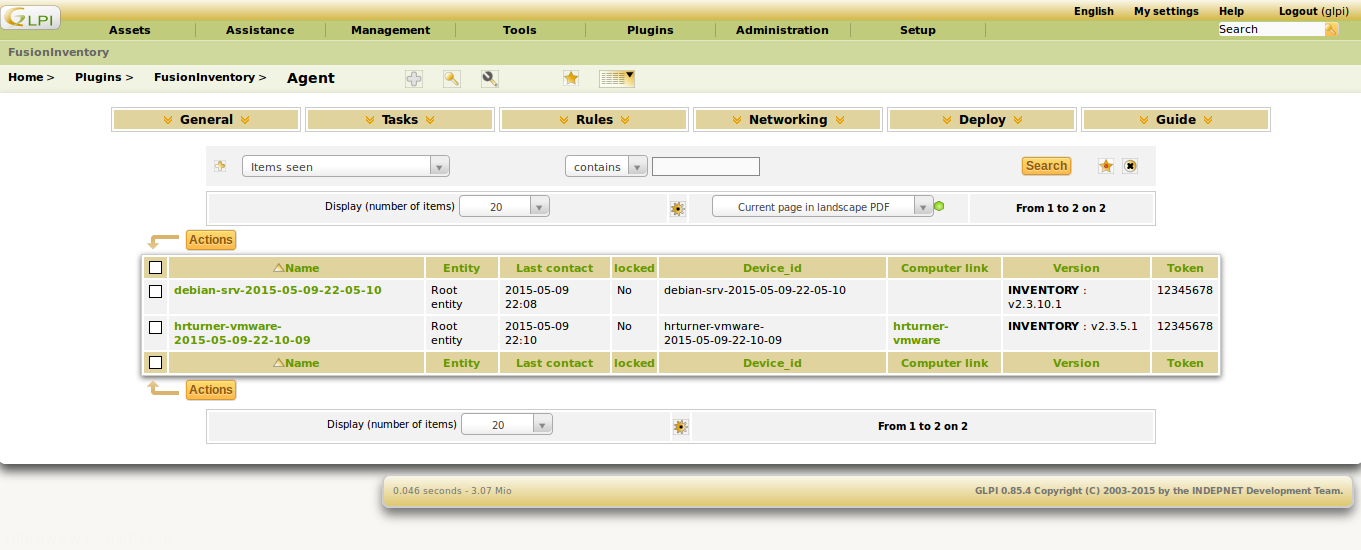
Task: Open the 'Items seen' criteria dropdown
Action: [345, 167]
